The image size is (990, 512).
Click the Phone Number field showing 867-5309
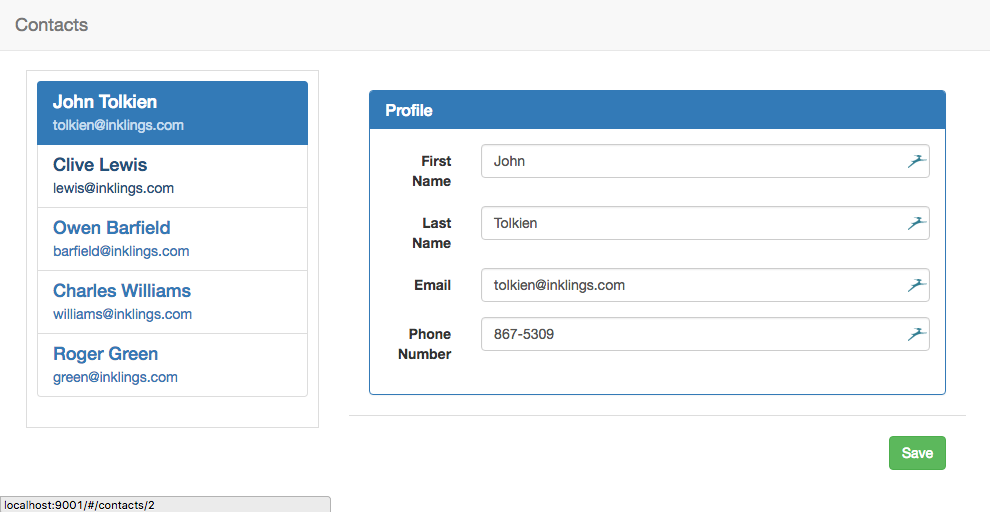(x=705, y=334)
